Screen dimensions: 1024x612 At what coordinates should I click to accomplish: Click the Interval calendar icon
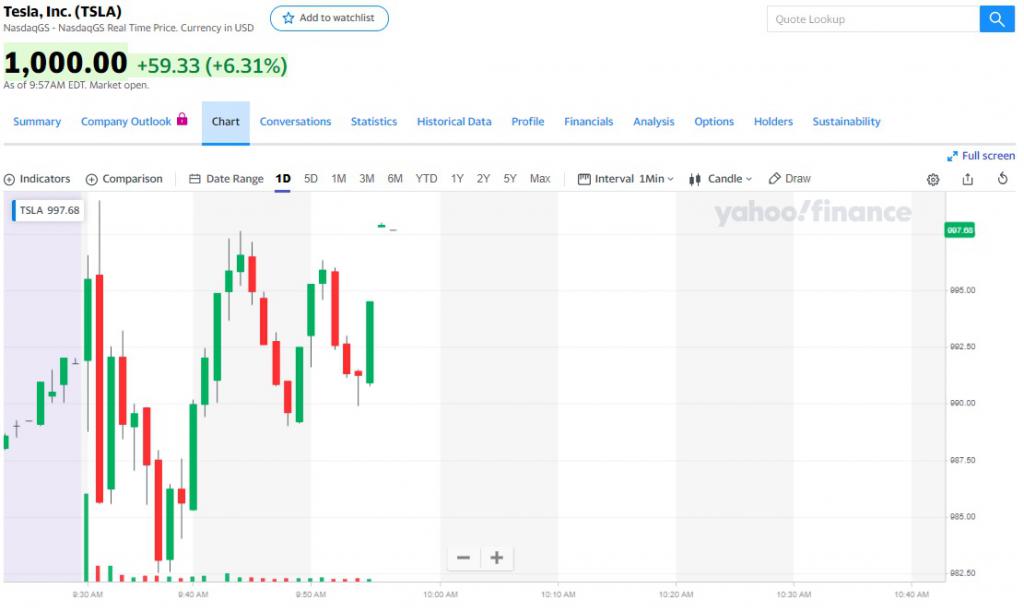(584, 179)
